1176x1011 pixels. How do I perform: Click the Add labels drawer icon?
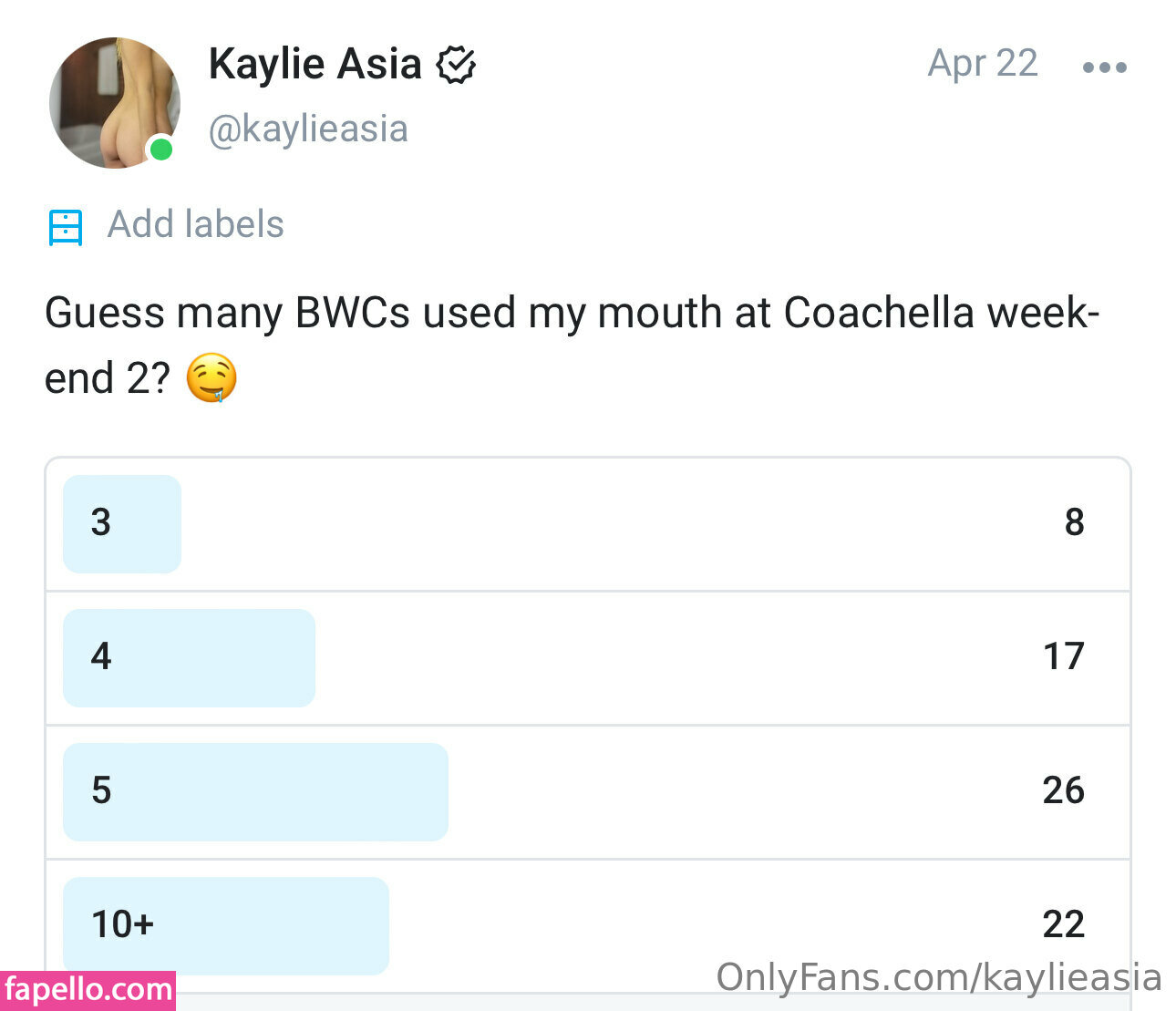[x=66, y=227]
